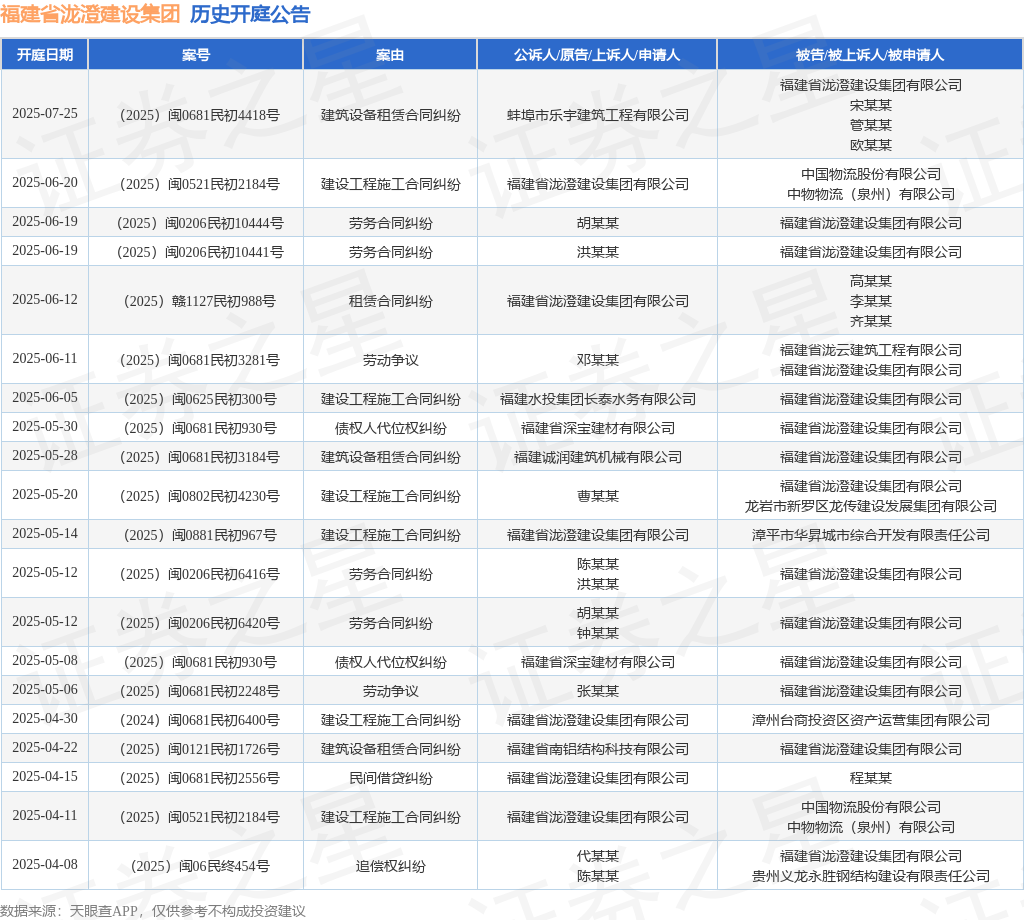
Task: Click 中国物流股份有限公司 in the 2025-06-20 row
Action: click(x=871, y=174)
